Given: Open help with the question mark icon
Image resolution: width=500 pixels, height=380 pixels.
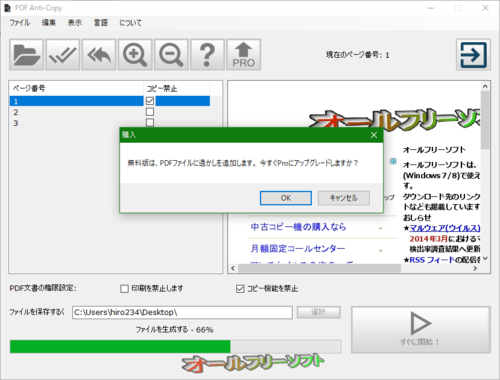Looking at the screenshot, I should (x=207, y=55).
